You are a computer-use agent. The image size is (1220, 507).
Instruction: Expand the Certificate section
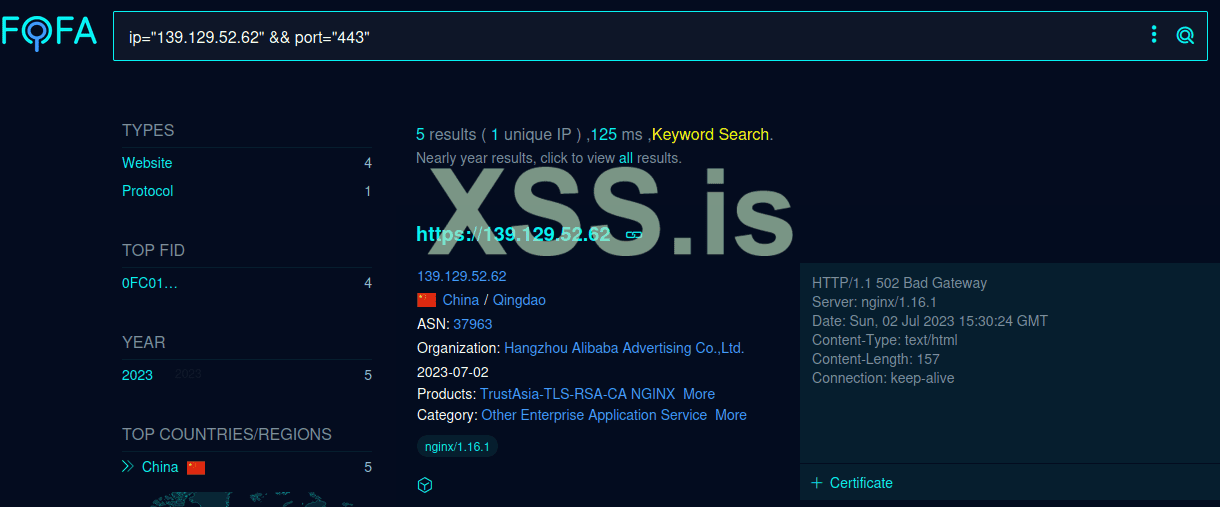point(852,483)
